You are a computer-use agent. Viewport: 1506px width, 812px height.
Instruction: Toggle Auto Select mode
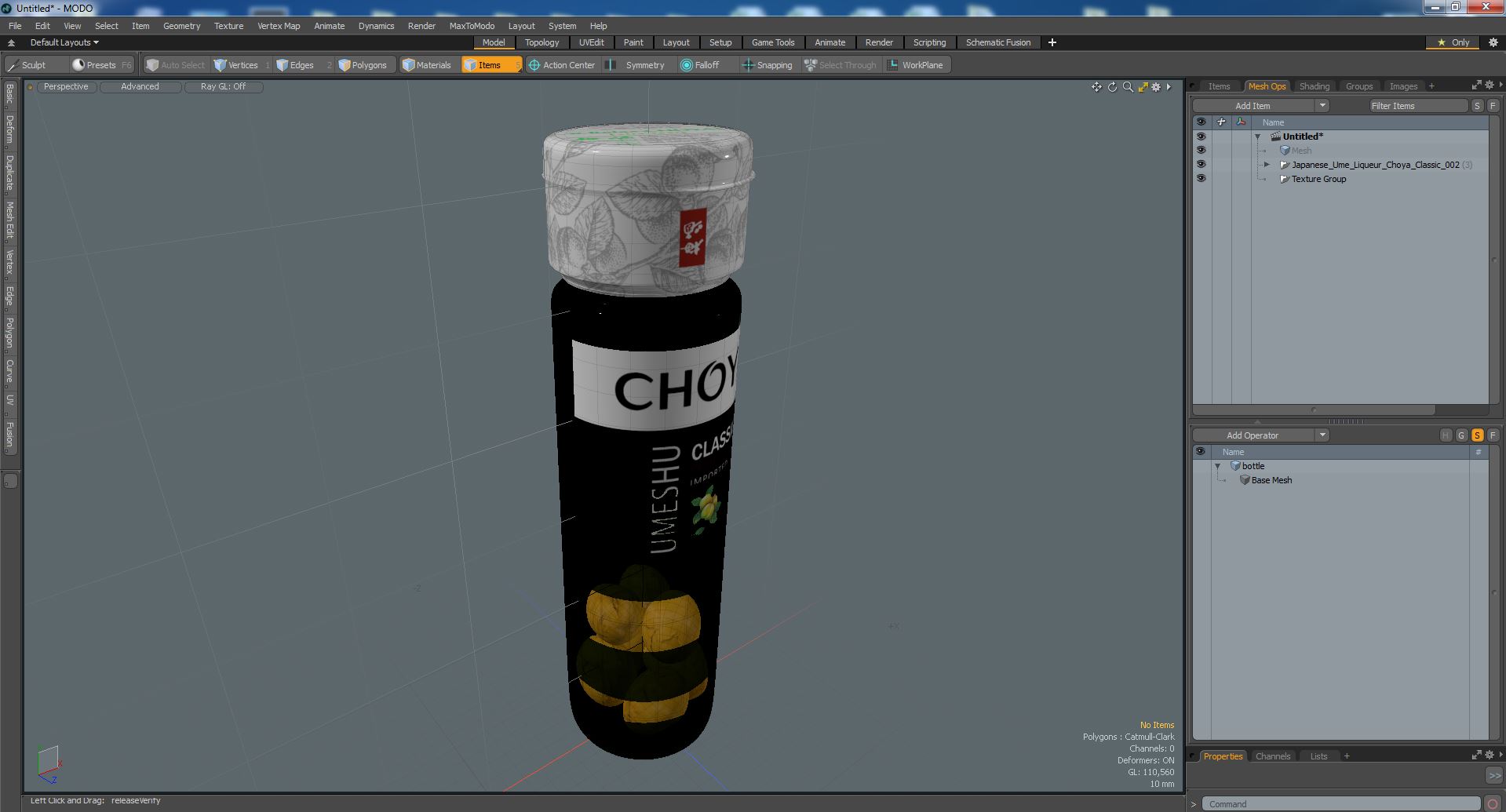pyautogui.click(x=176, y=65)
